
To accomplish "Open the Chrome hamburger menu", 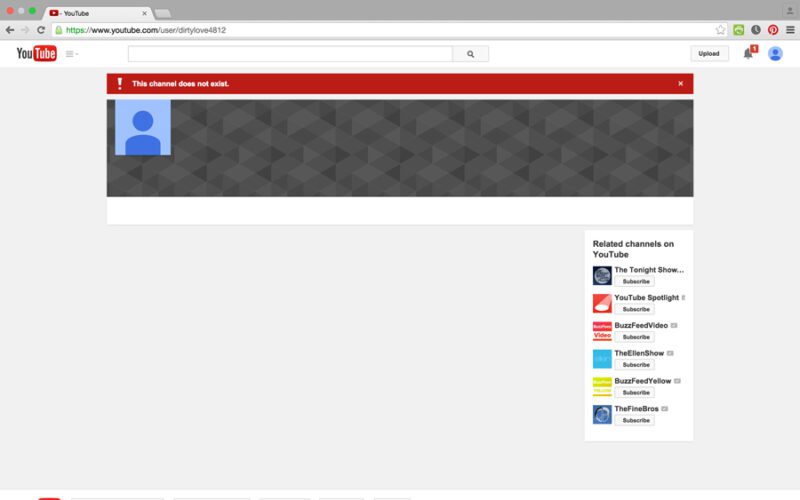I will [789, 30].
